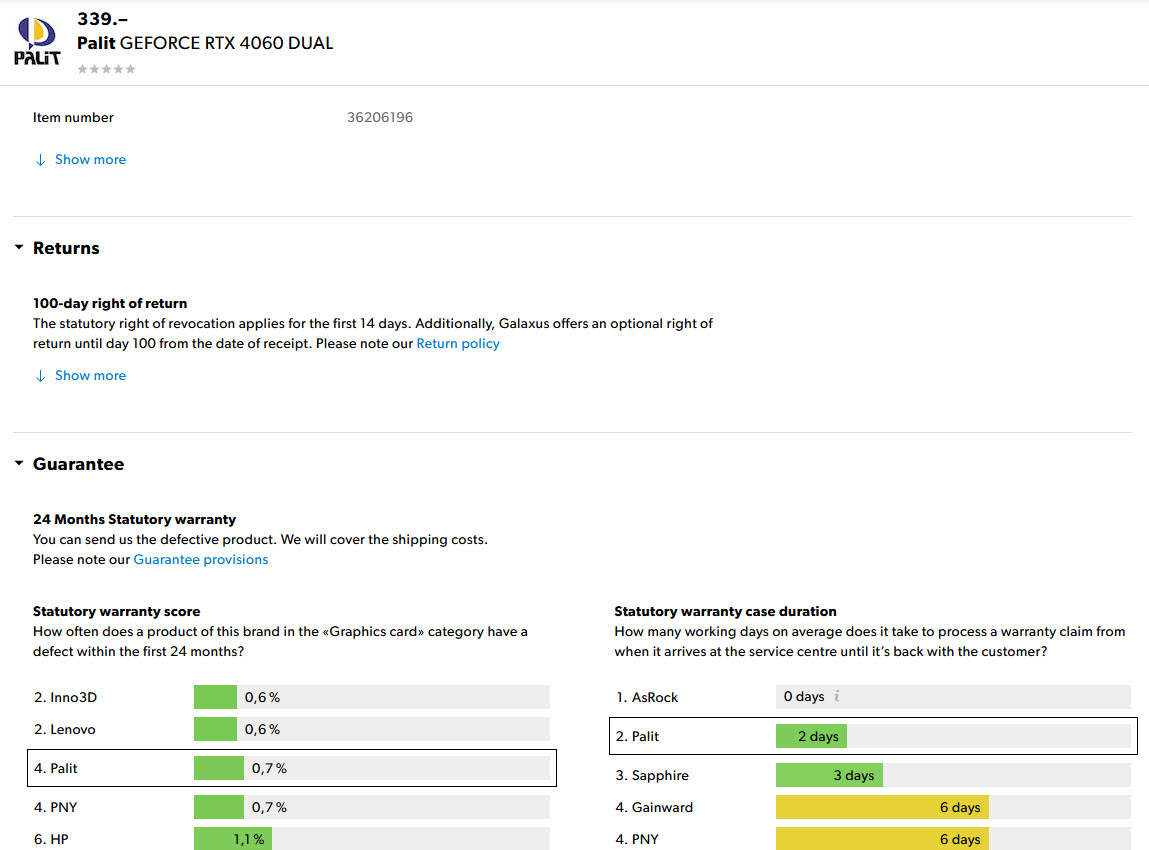Click the price 339.– text
1149x850 pixels.
pyautogui.click(x=103, y=19)
